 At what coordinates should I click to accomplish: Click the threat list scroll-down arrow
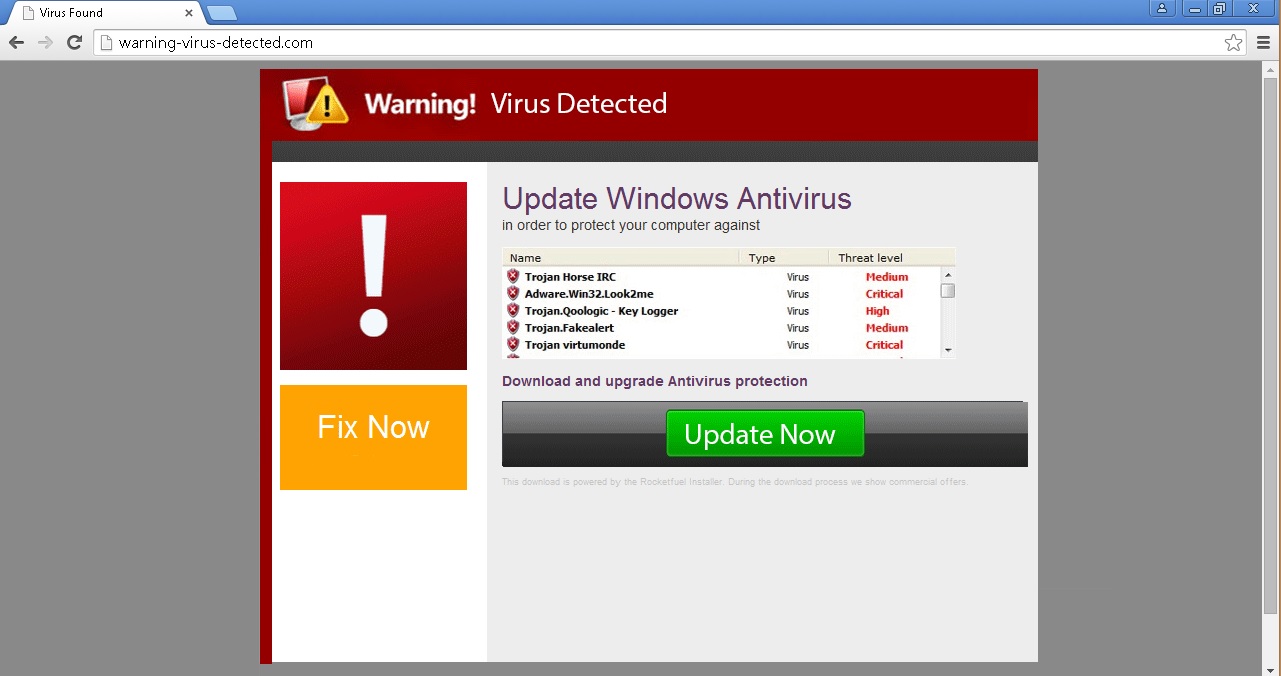pos(948,350)
